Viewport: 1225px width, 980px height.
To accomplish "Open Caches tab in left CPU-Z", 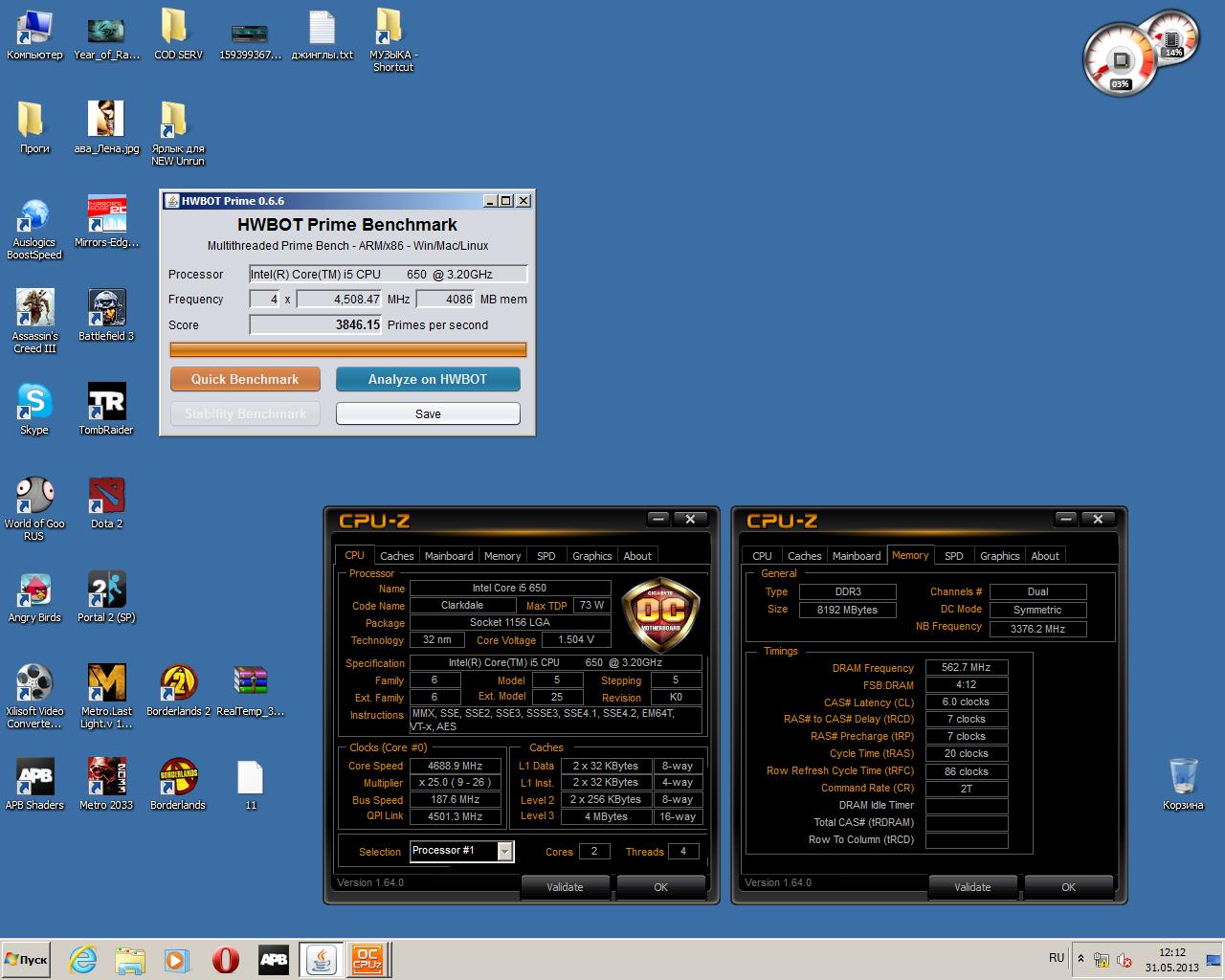I will point(396,556).
